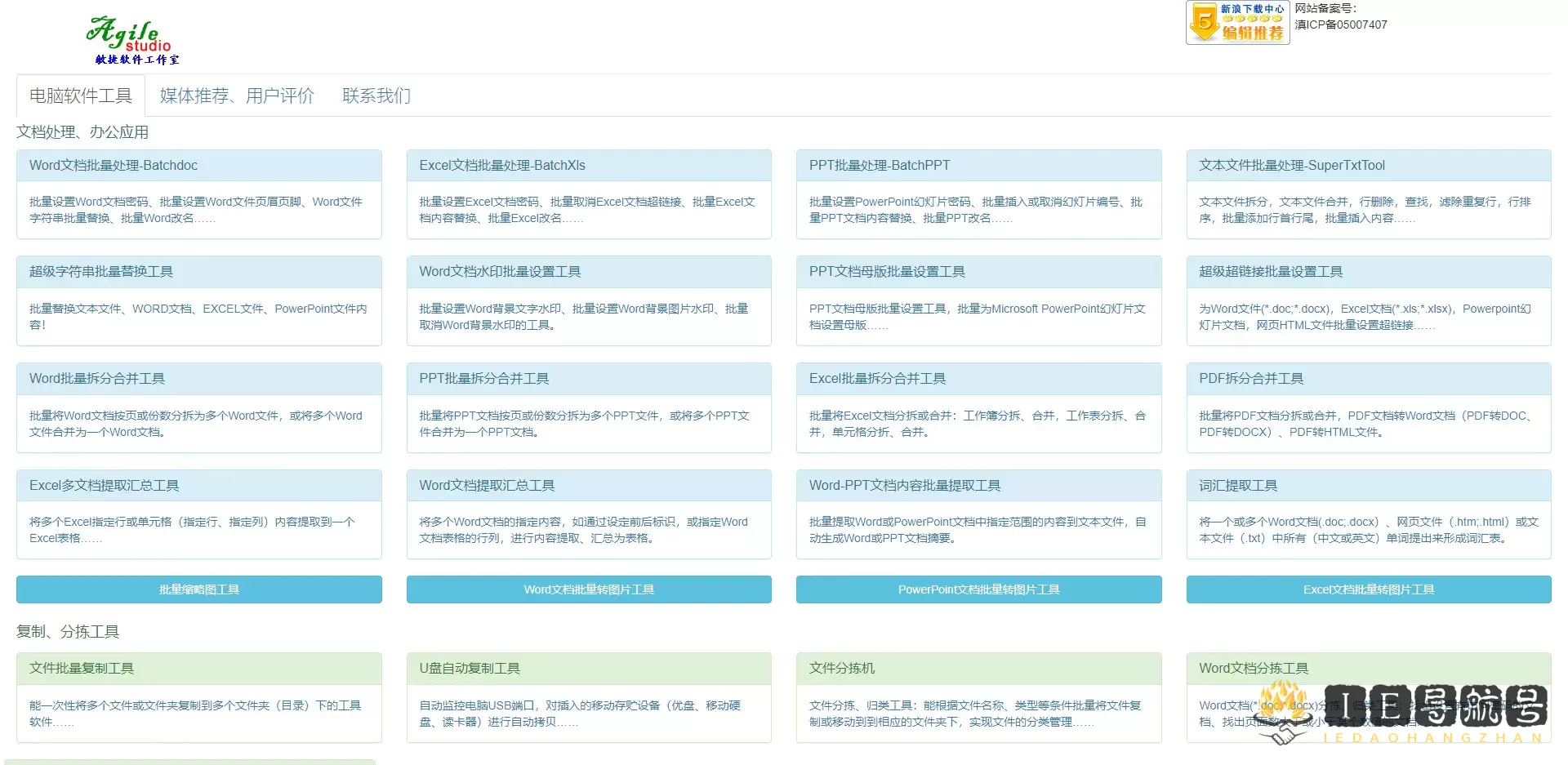Click the 批量缩略图工具 button
The image size is (1568, 765).
[x=198, y=589]
